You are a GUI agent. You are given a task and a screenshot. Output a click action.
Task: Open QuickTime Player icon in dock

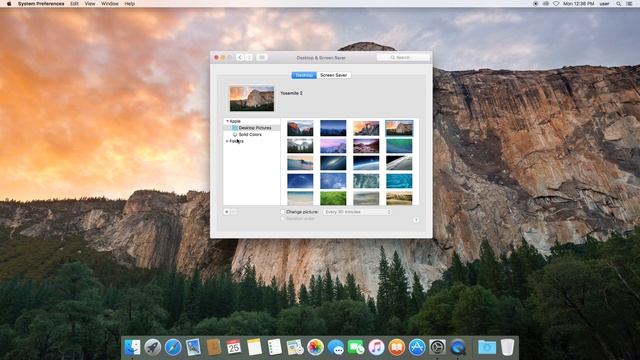(x=458, y=347)
